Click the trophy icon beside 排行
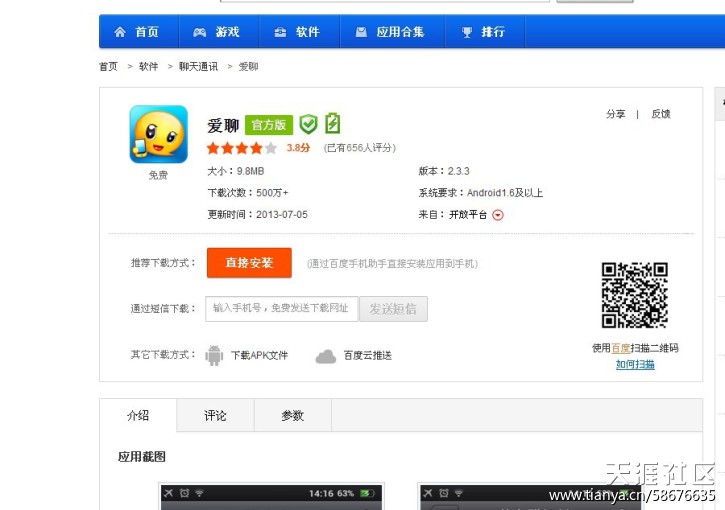 pos(467,32)
